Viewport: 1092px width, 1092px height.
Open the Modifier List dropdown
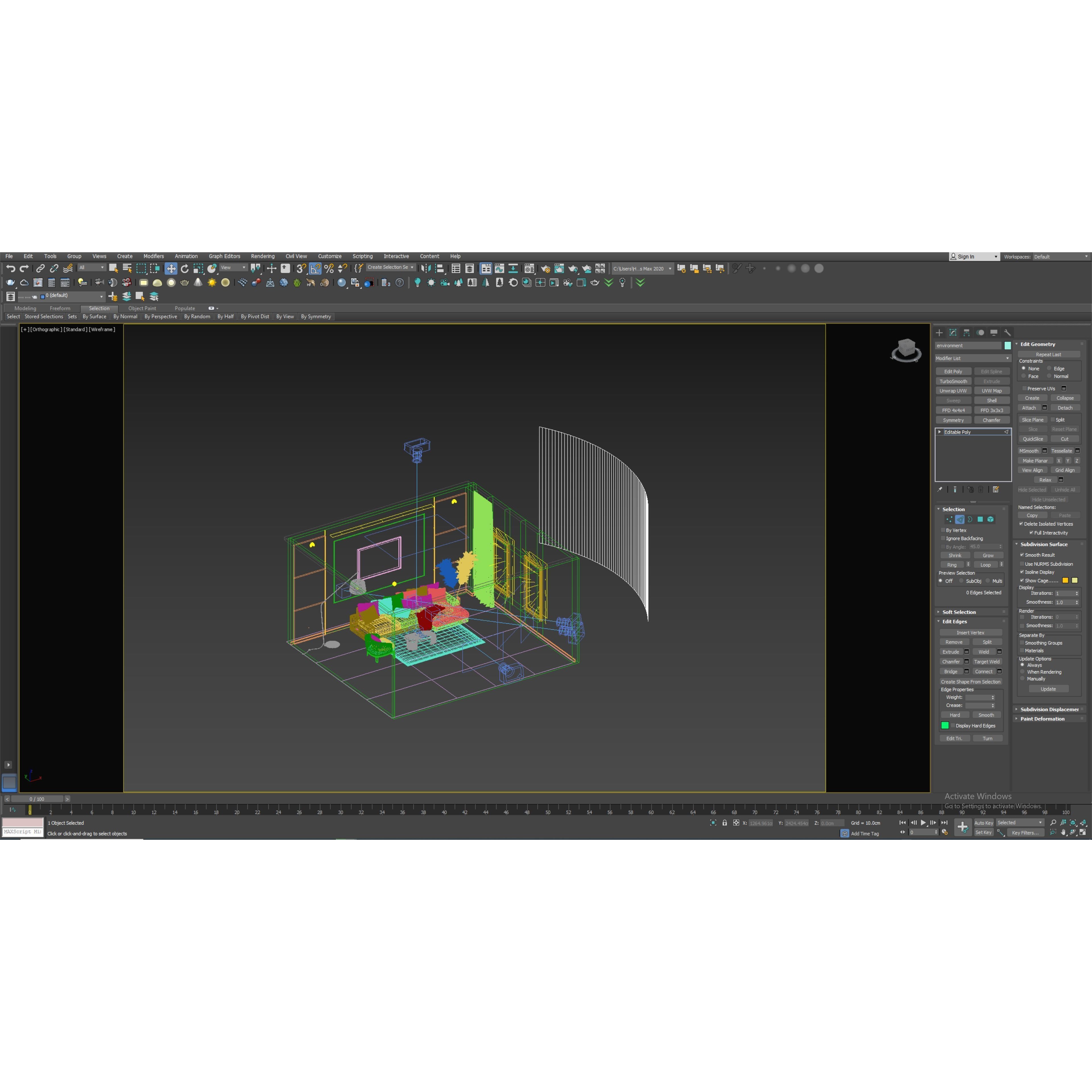point(972,358)
